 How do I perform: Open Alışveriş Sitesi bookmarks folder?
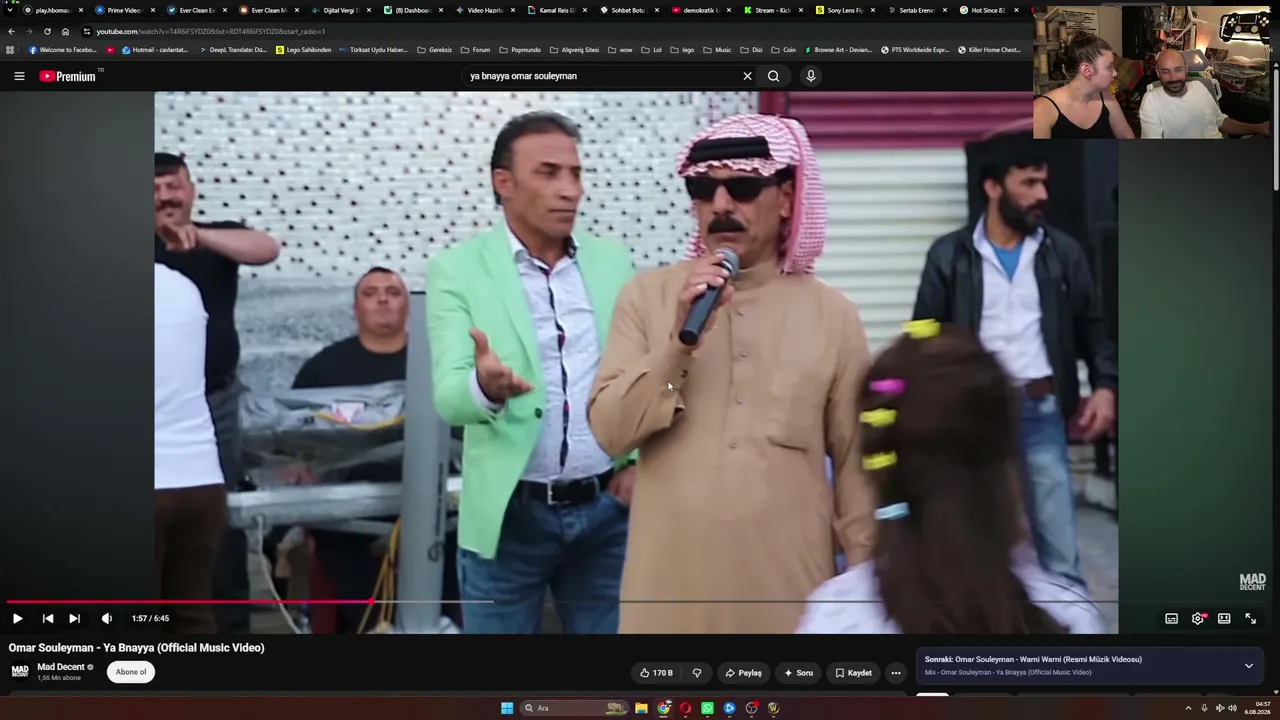pos(574,50)
